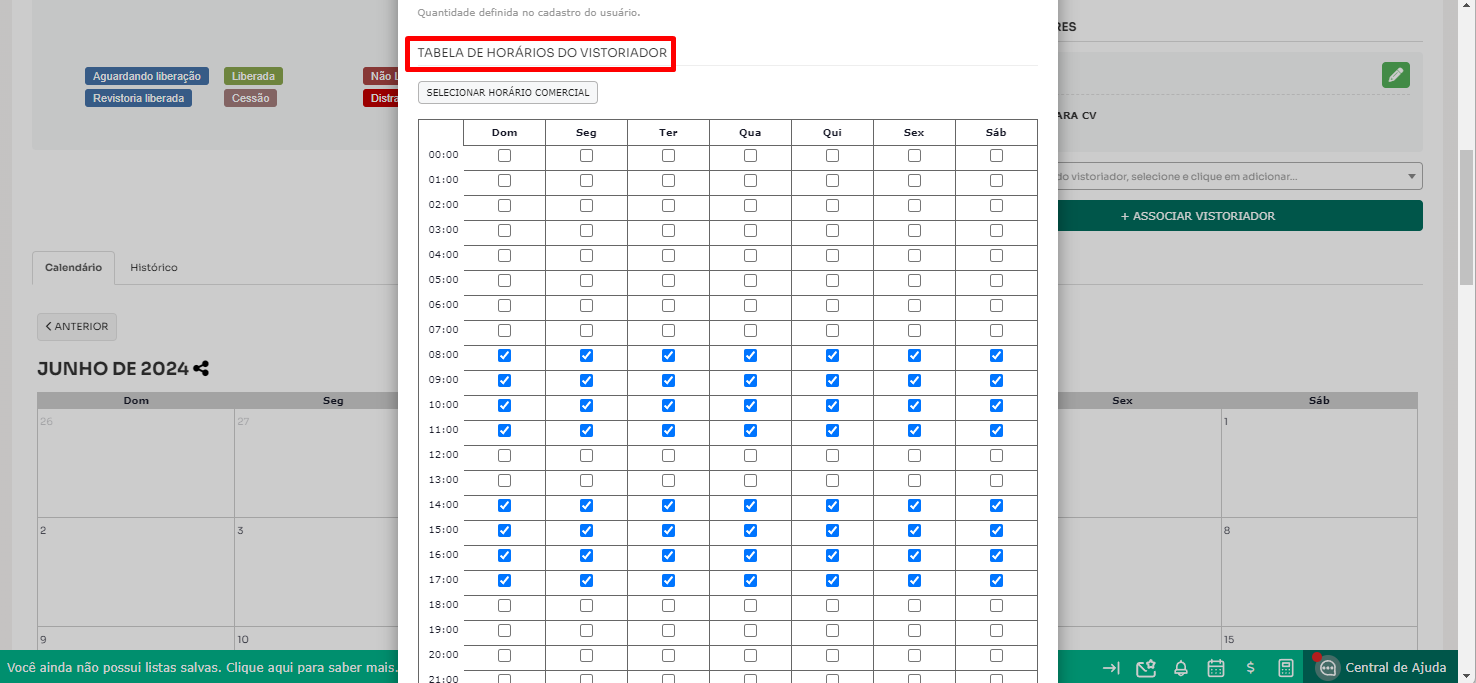Click SELECIONAR HORÁRIO COMERCIAL button
The height and width of the screenshot is (683, 1476).
tap(508, 92)
